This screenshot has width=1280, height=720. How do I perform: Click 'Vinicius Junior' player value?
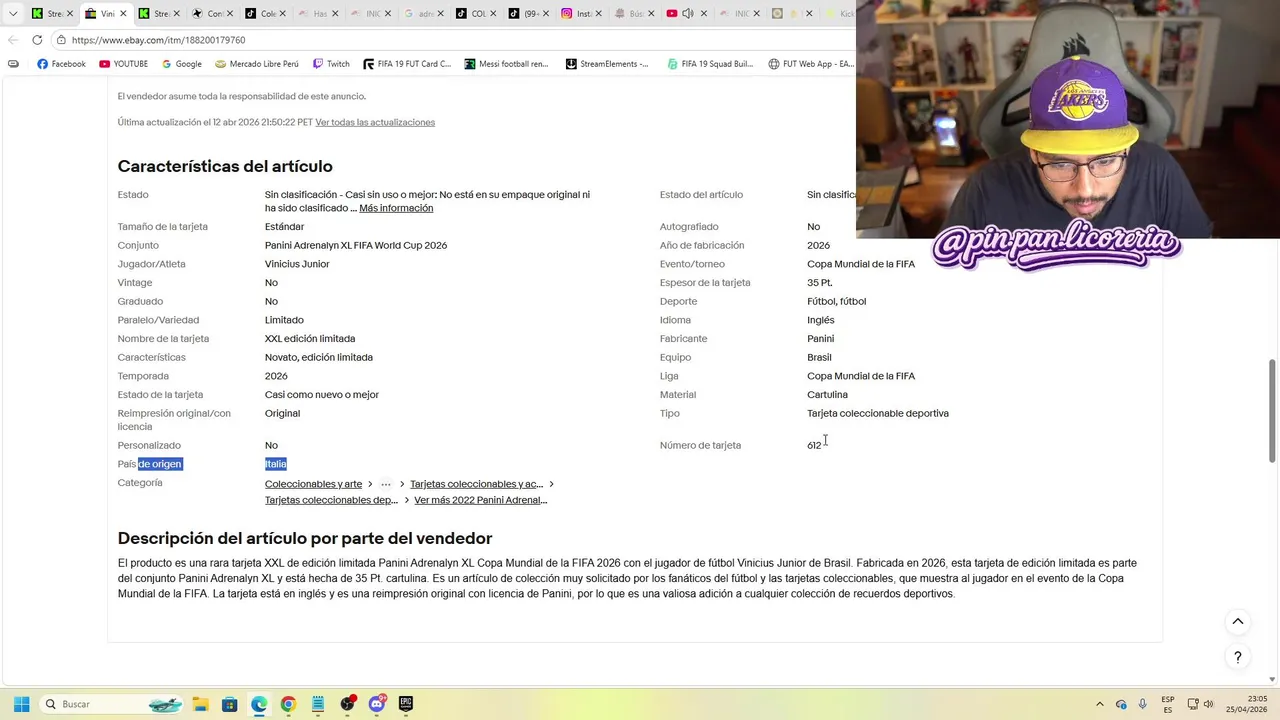[x=297, y=264]
